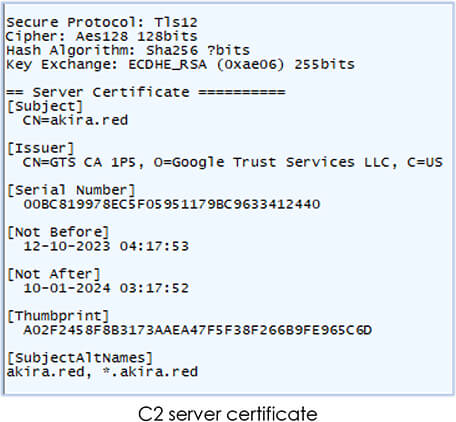Select the serial number starting with 00BC8199

[172, 204]
